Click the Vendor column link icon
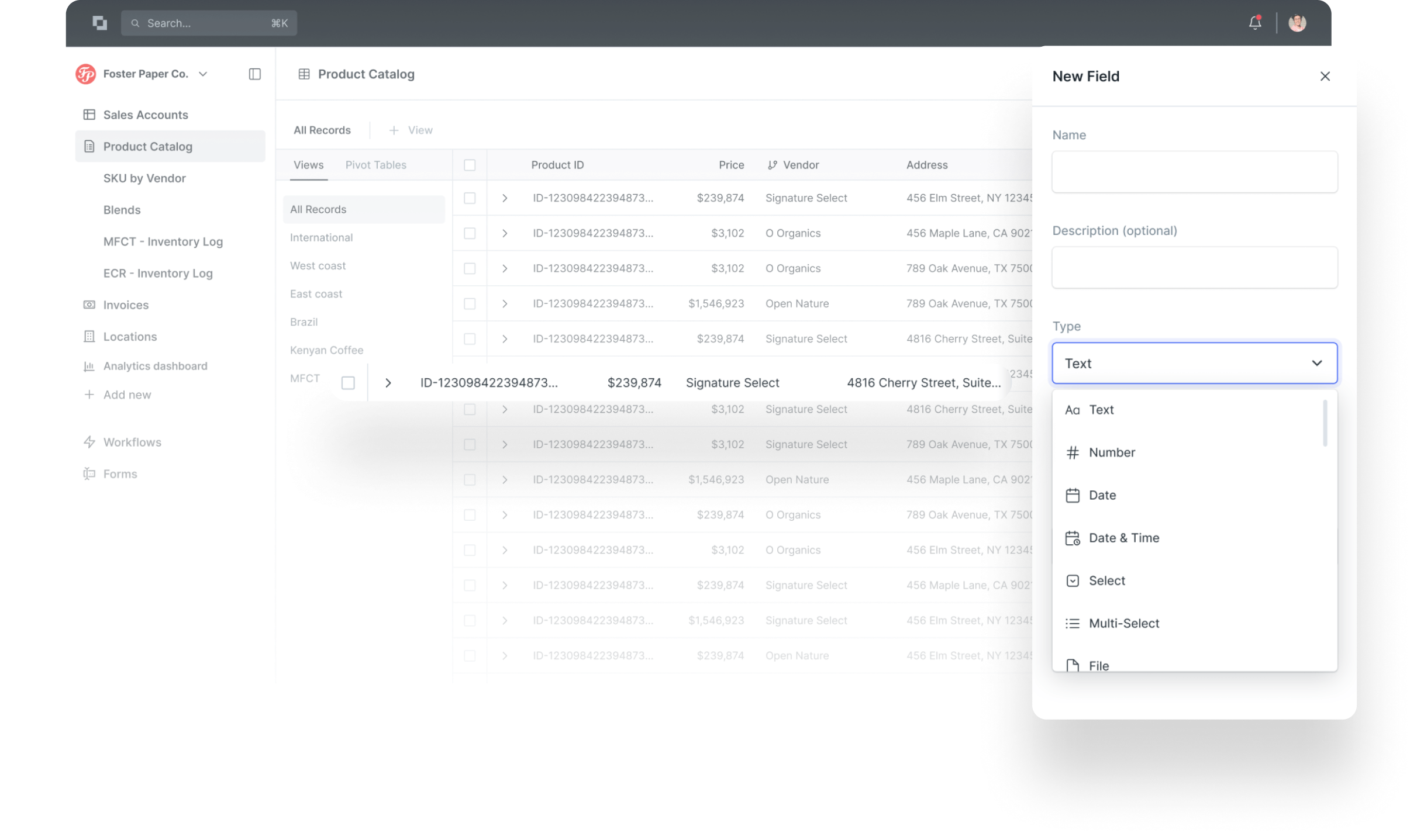The image size is (1417, 840). (x=773, y=165)
